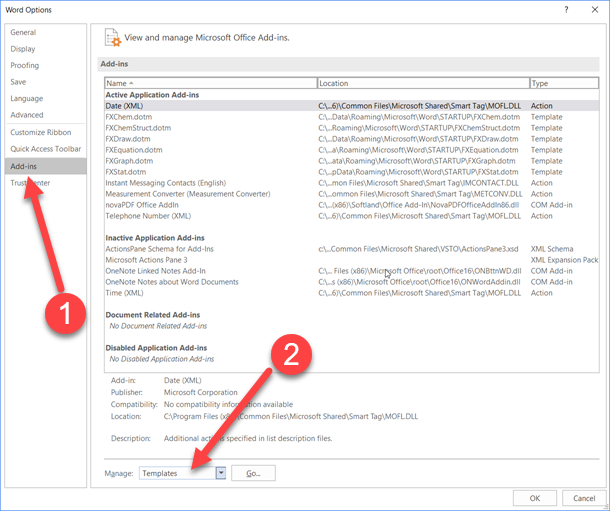Select the FXStat.dotm add-in
610x511 pixels.
pos(352,172)
